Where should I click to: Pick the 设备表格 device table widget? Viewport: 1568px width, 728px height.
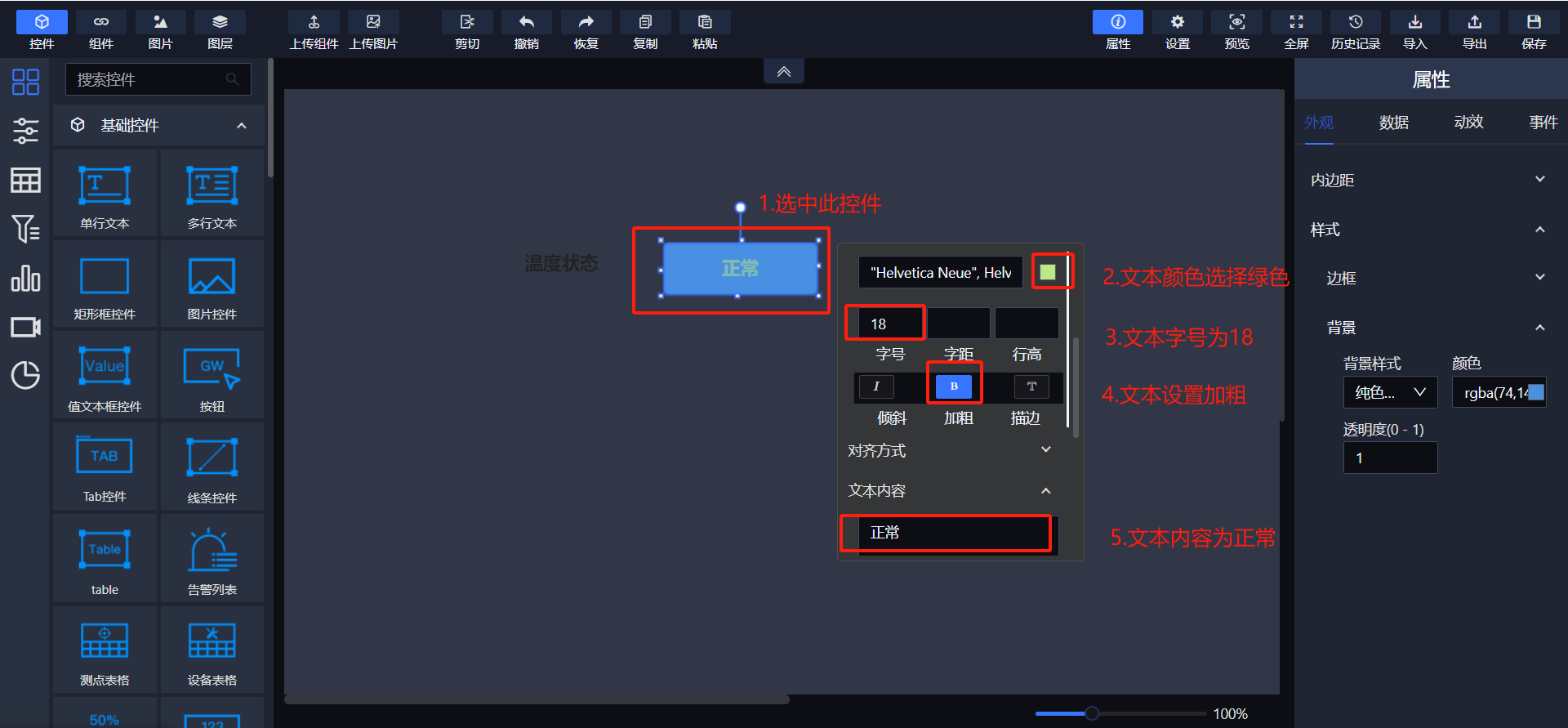pyautogui.click(x=212, y=650)
